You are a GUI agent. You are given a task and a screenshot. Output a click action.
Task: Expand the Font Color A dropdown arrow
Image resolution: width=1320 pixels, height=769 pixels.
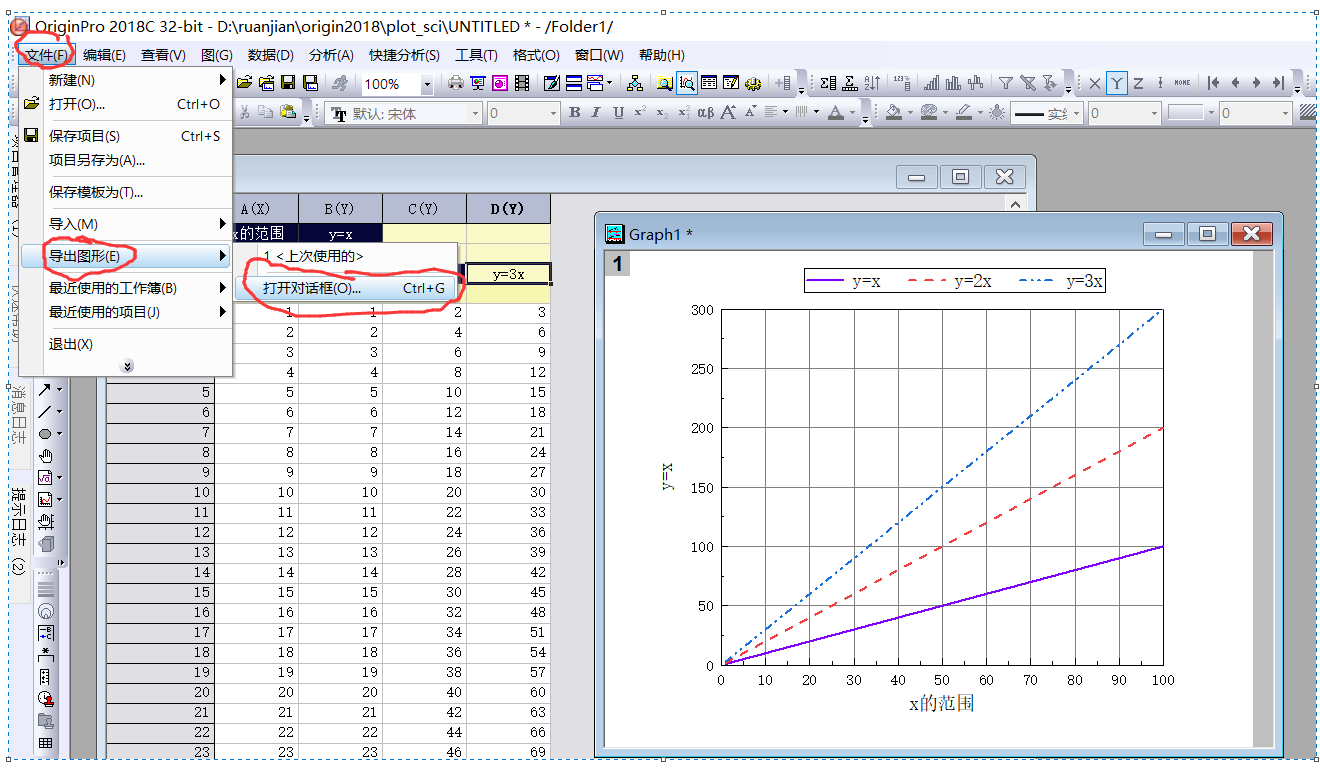[x=852, y=113]
